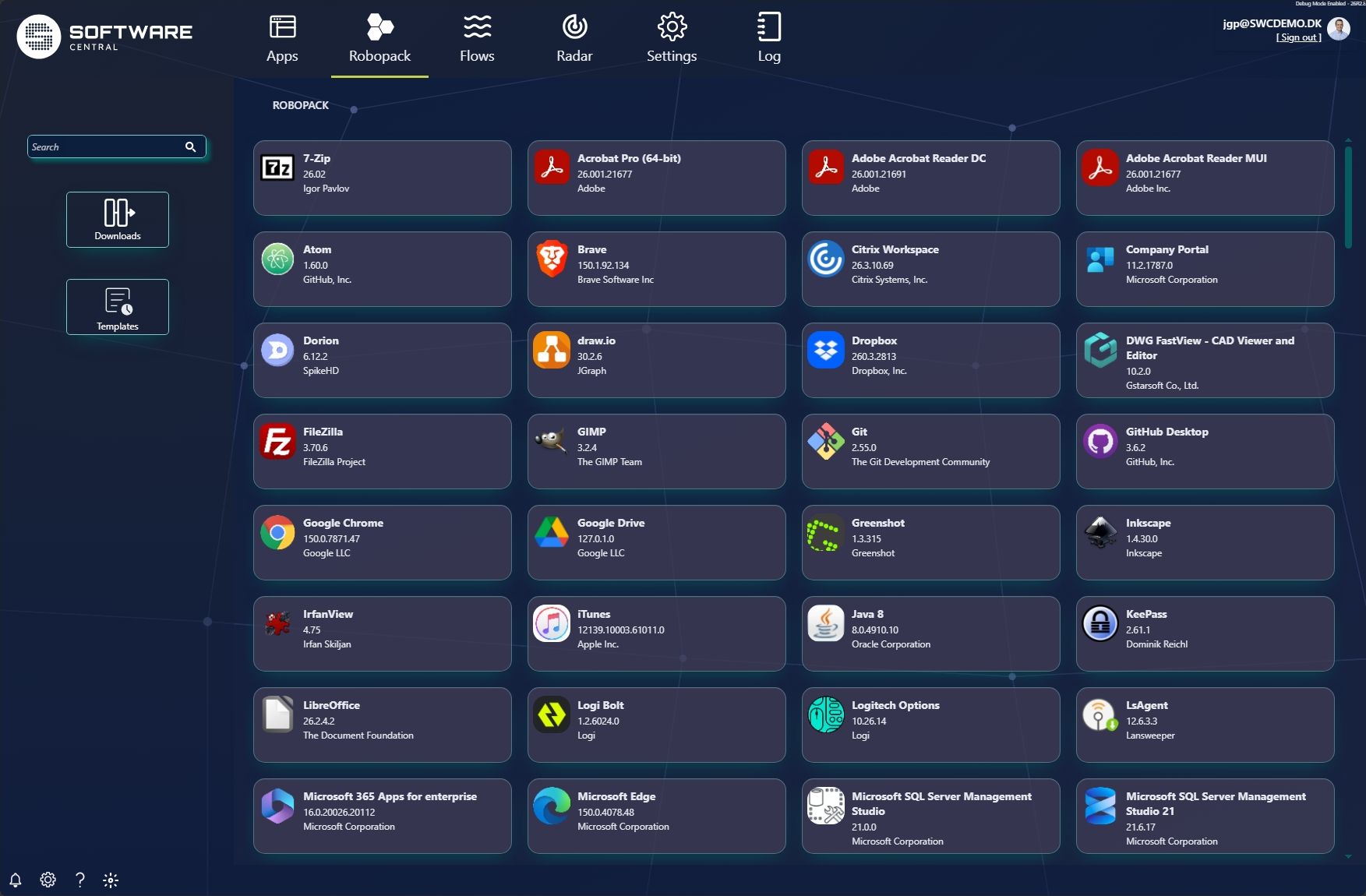Screen dimensions: 1366x896
Task: Click the Citrix Workspace icon
Action: coord(826,259)
